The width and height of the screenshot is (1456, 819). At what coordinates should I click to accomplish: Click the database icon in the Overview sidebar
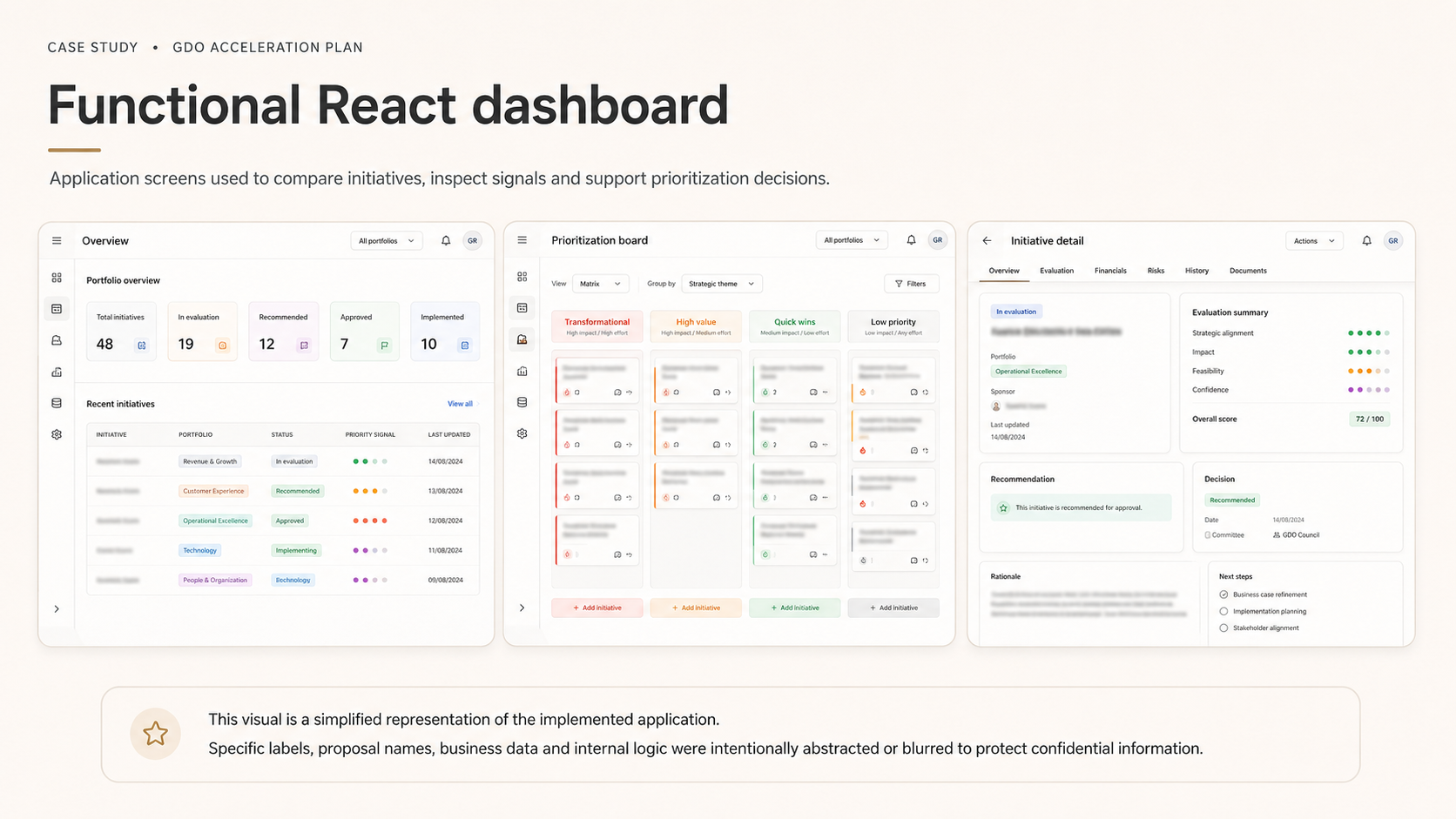click(57, 403)
